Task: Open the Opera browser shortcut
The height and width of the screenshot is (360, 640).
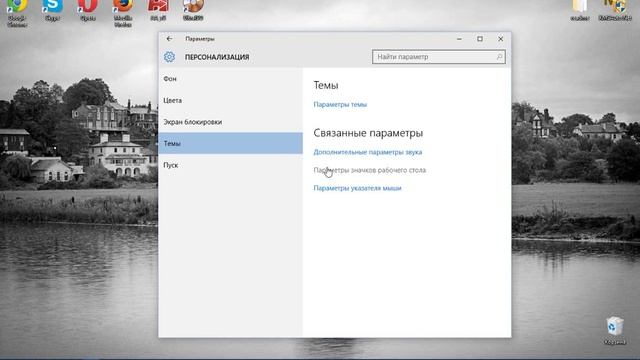Action: [x=88, y=10]
